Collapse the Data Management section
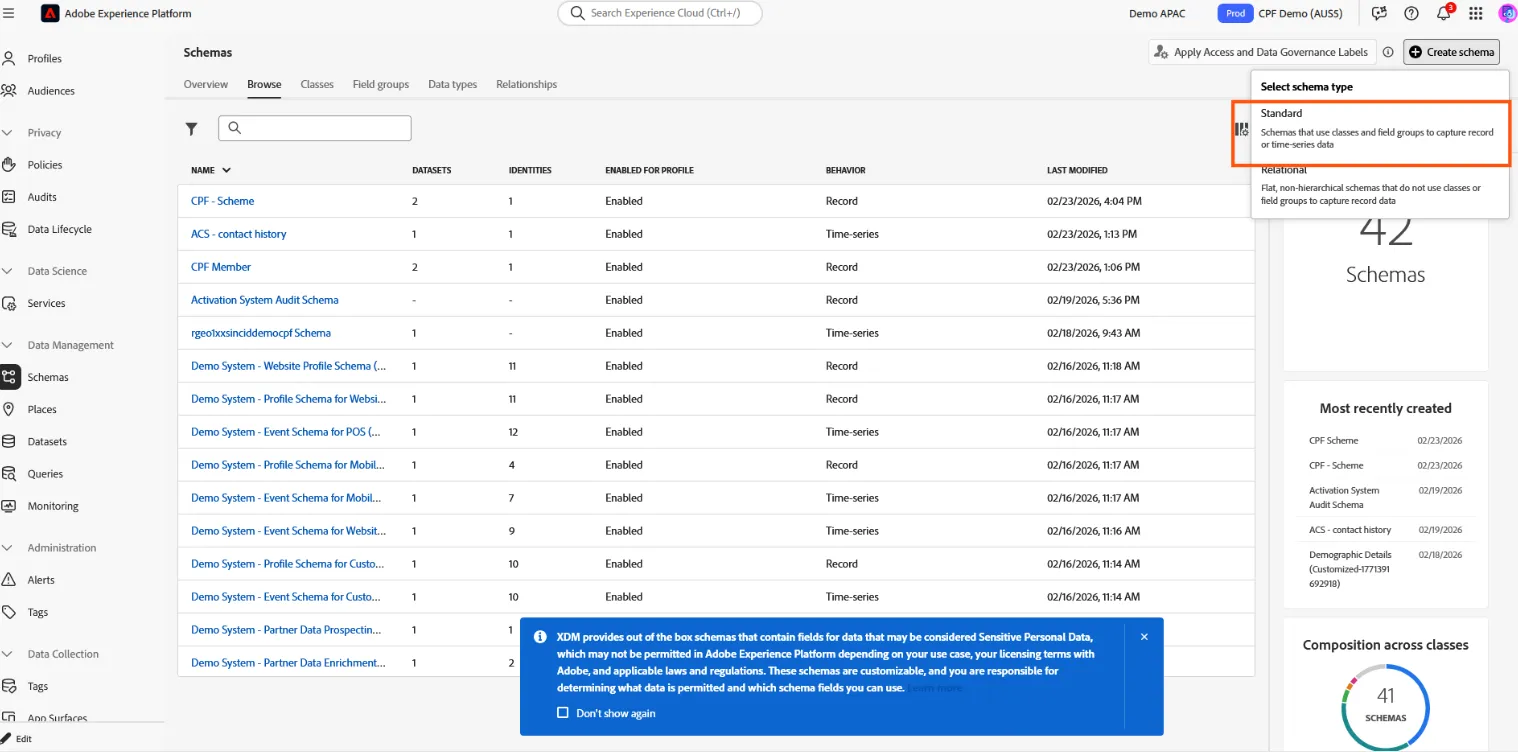Image resolution: width=1518 pixels, height=752 pixels. click(x=9, y=345)
